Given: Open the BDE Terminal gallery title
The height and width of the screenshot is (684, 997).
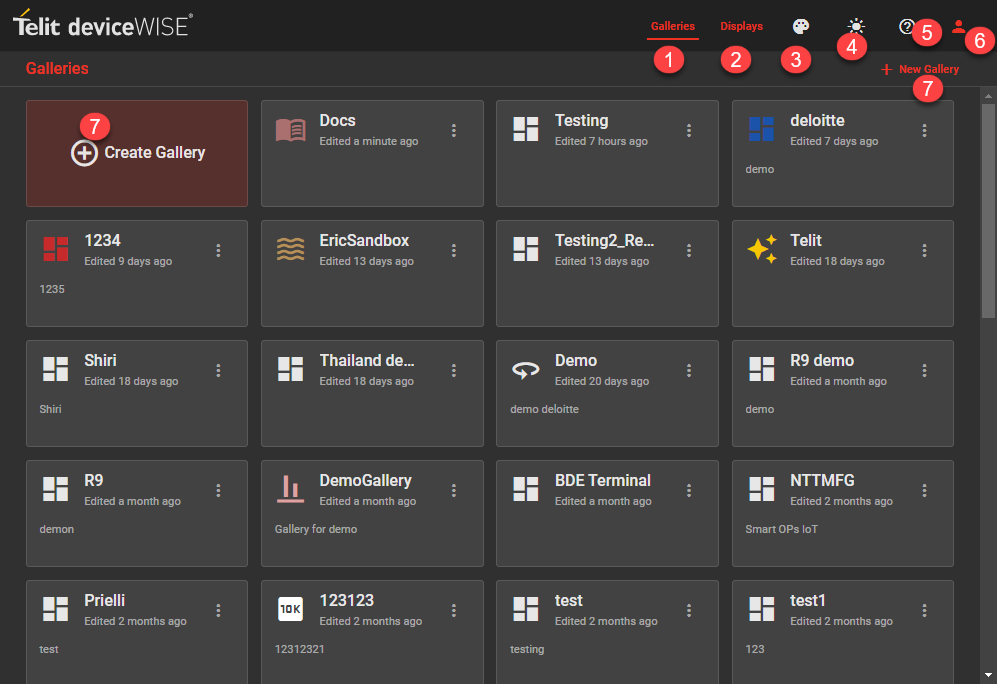Looking at the screenshot, I should click(603, 481).
